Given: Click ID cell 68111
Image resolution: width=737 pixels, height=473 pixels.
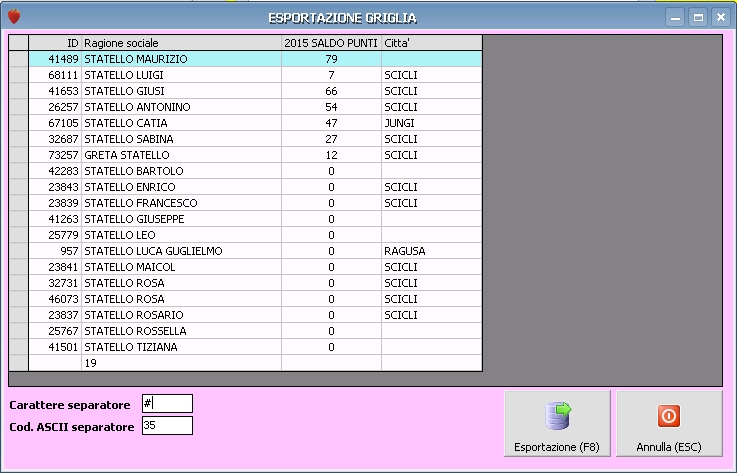Looking at the screenshot, I should pos(55,75).
